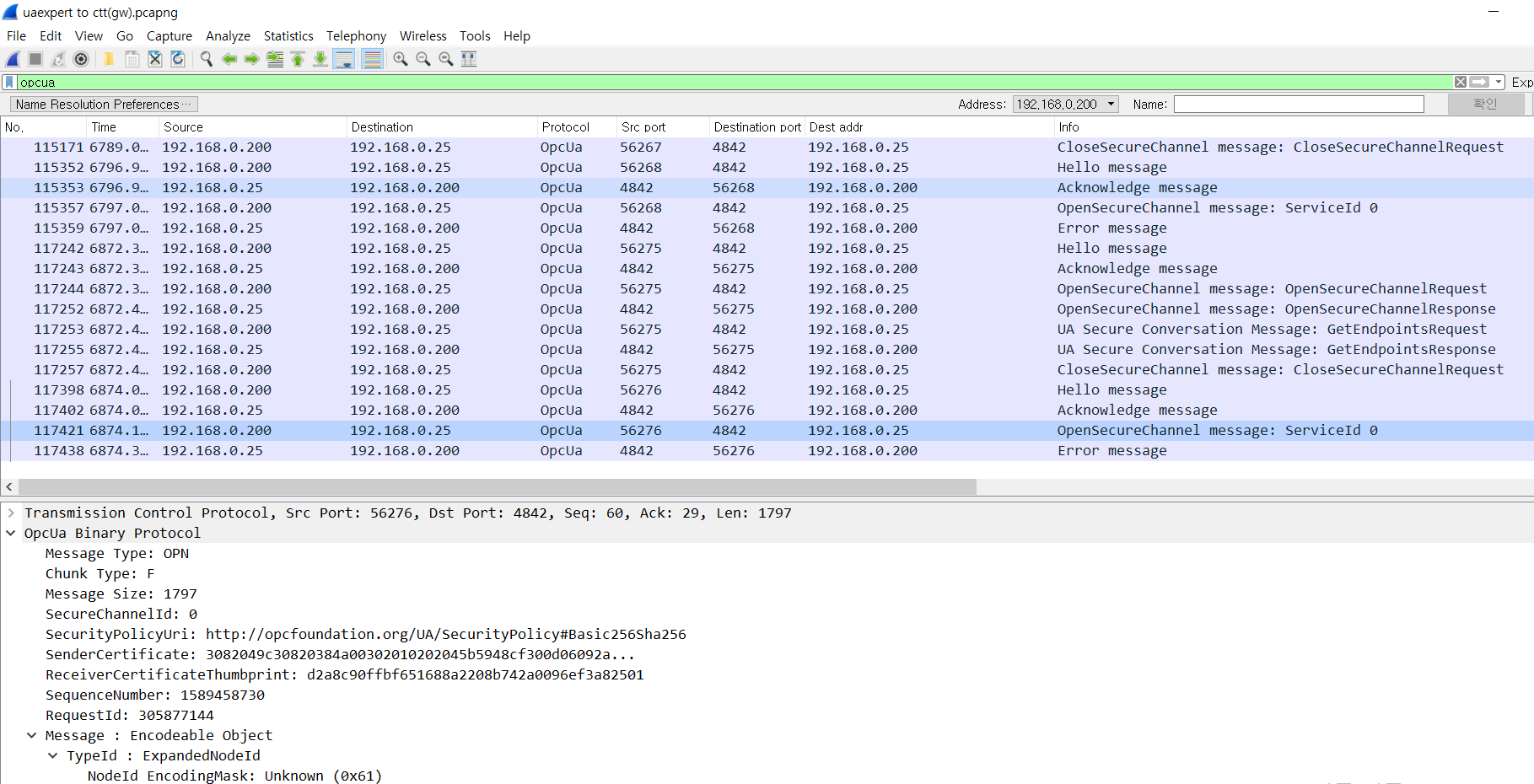
Task: Collapse the OpcUa Binary Protocol tree
Action: point(11,533)
